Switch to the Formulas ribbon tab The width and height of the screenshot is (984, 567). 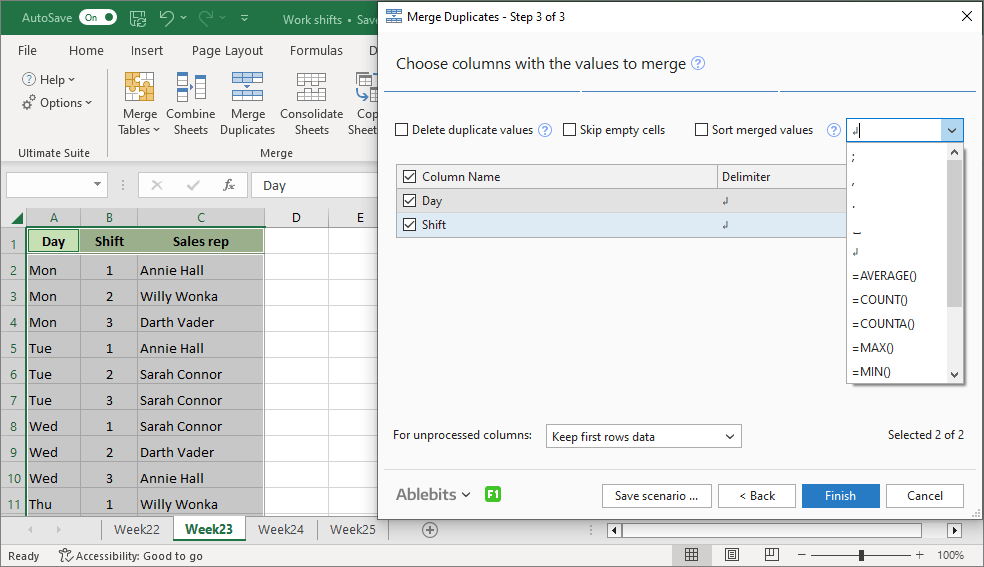[316, 51]
